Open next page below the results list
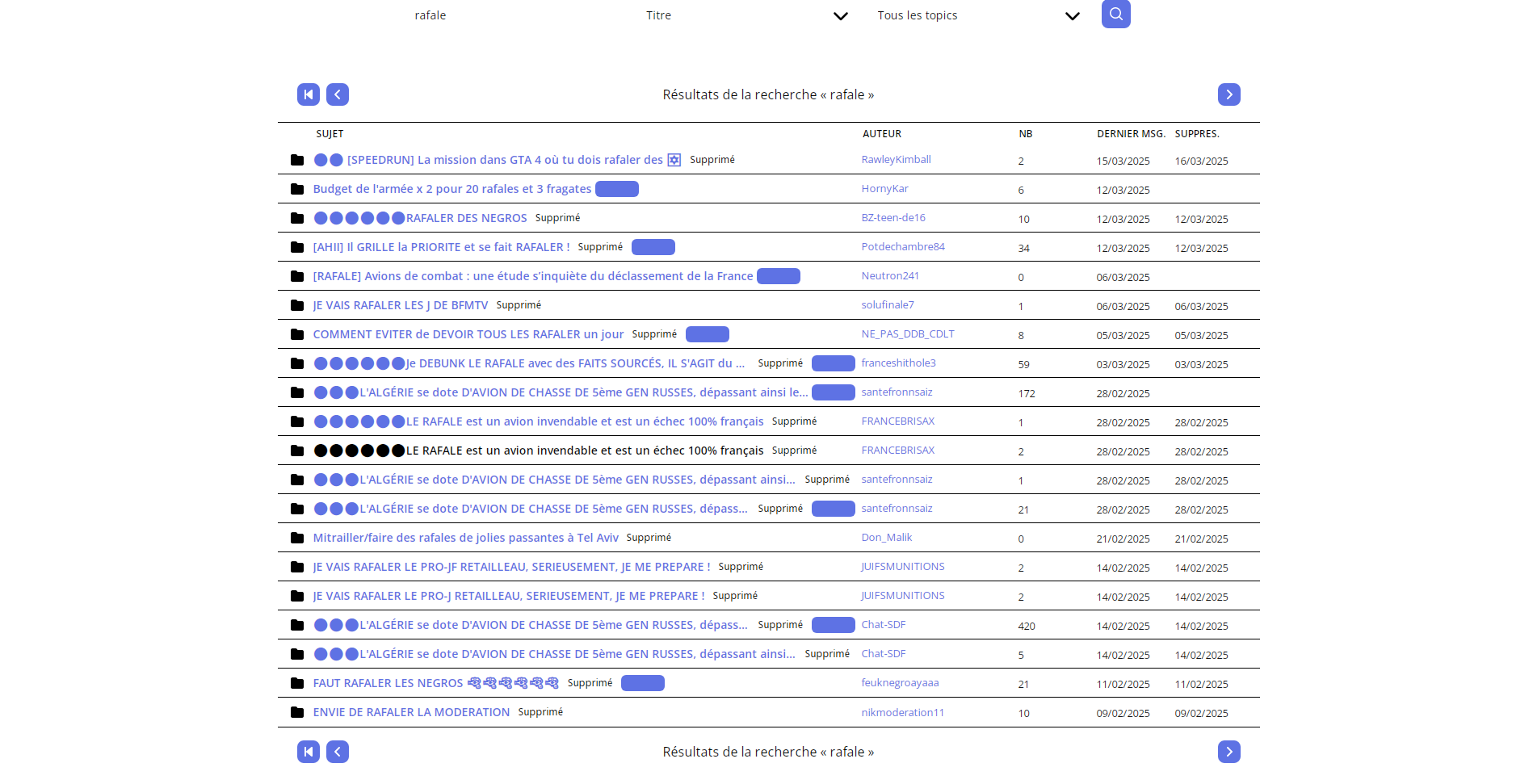 point(1229,752)
